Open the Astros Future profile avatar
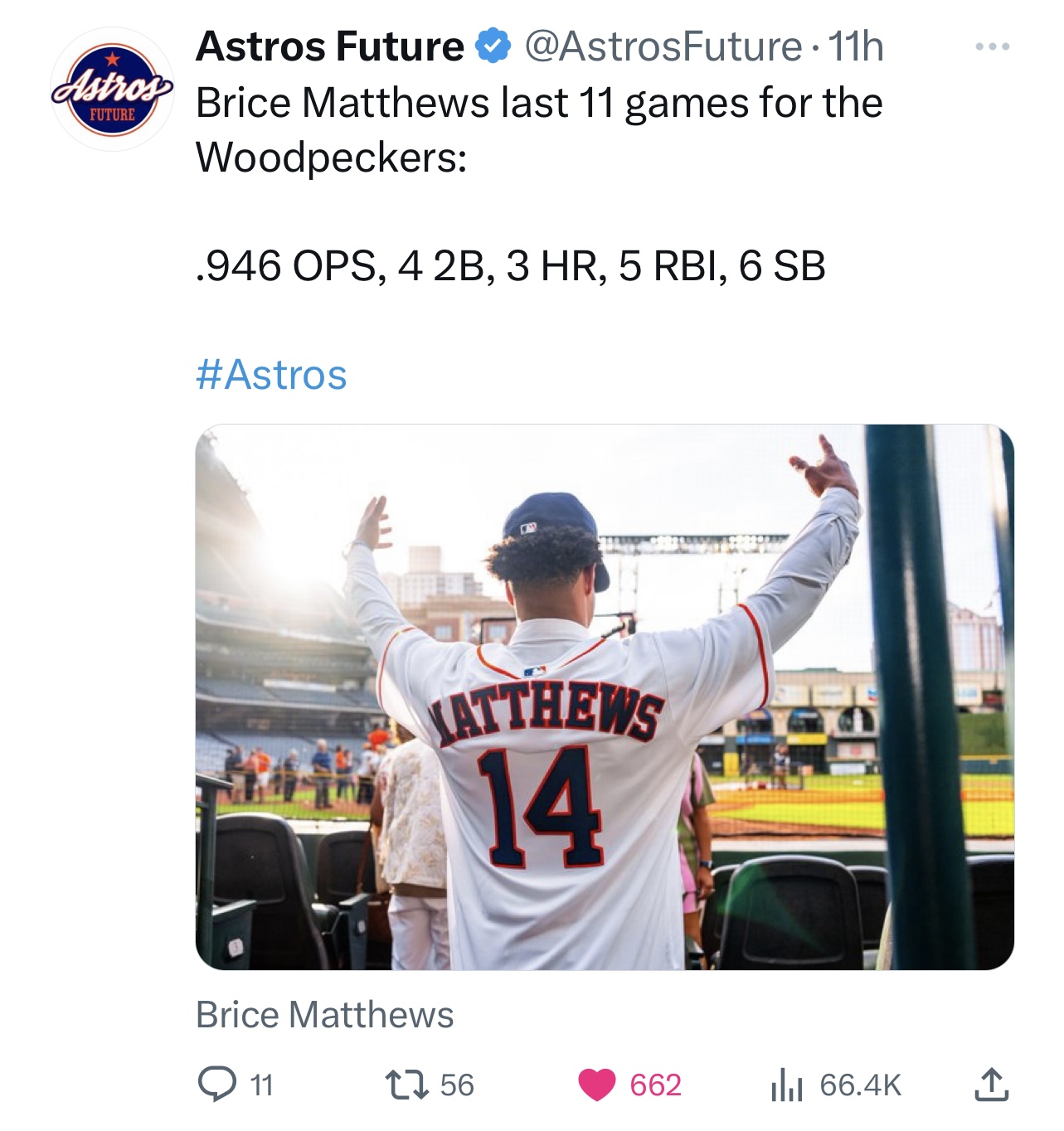This screenshot has width=1064, height=1131. pos(112,90)
